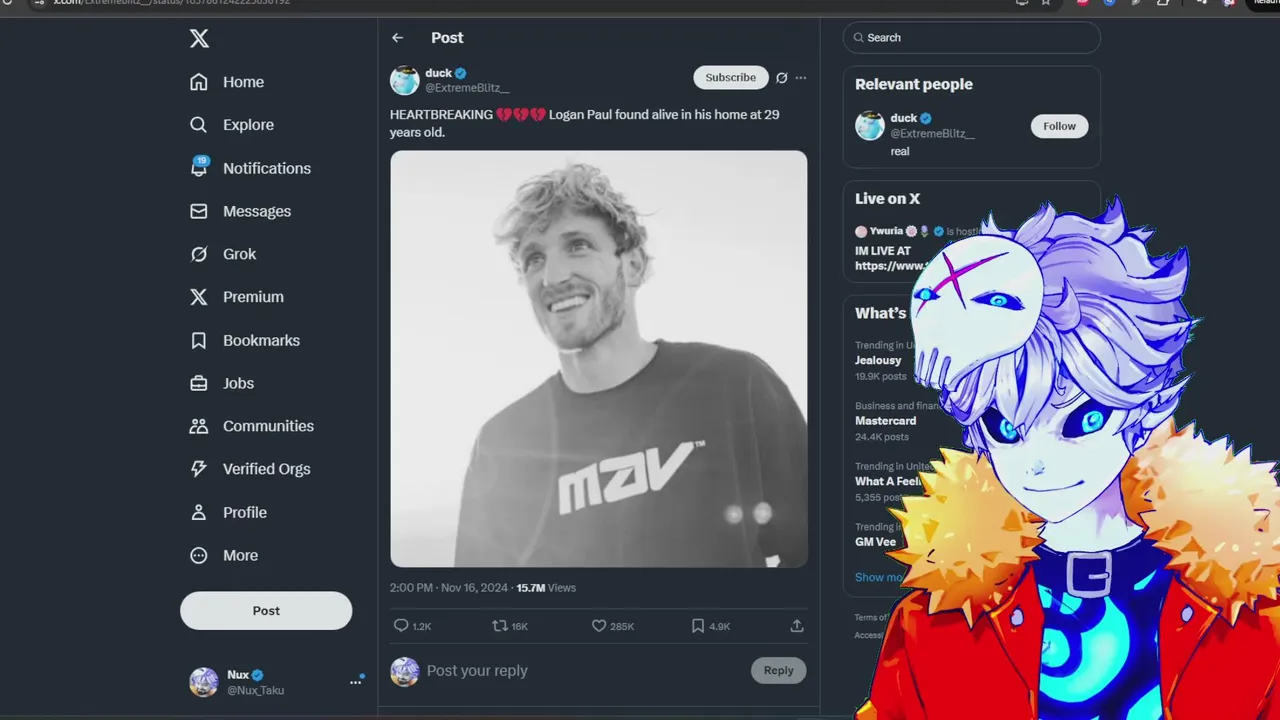
Task: Follow duck in Relevant people
Action: [x=1059, y=126]
